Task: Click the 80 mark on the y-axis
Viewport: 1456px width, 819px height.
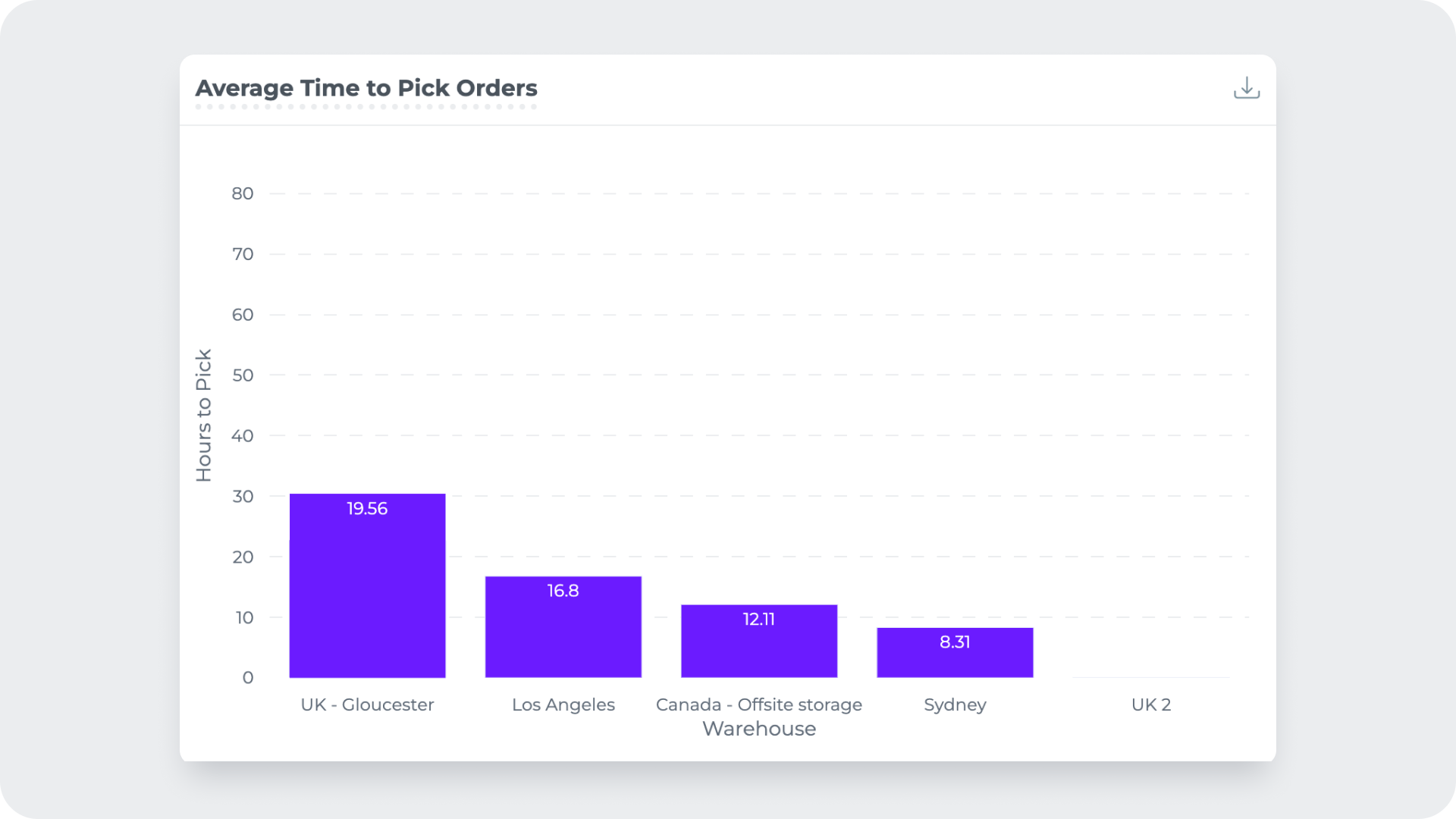Action: (x=243, y=193)
